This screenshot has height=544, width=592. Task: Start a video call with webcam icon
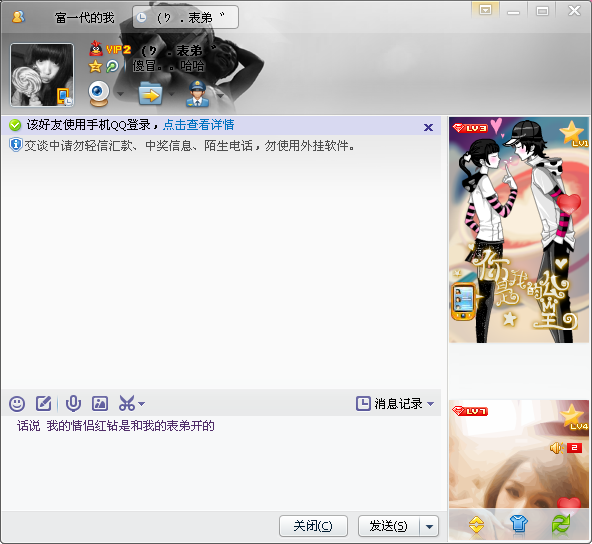[x=99, y=93]
